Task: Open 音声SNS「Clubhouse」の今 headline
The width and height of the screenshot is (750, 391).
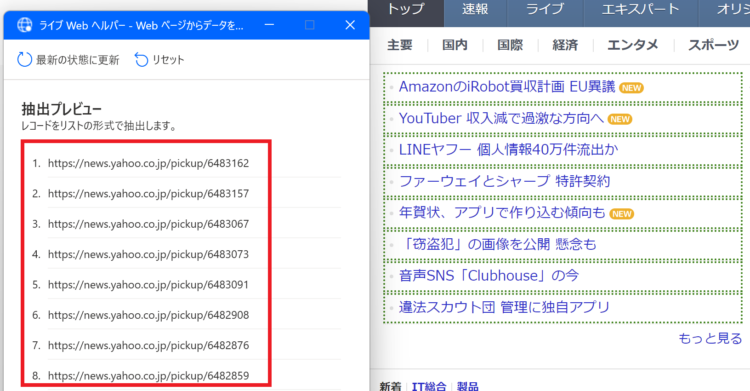Action: 489,276
